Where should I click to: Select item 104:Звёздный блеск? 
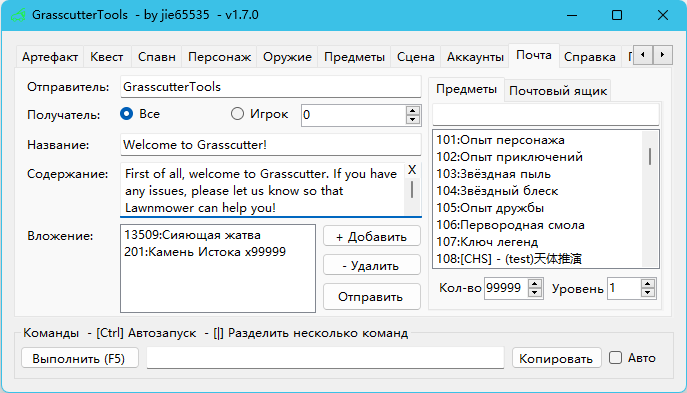coord(497,191)
